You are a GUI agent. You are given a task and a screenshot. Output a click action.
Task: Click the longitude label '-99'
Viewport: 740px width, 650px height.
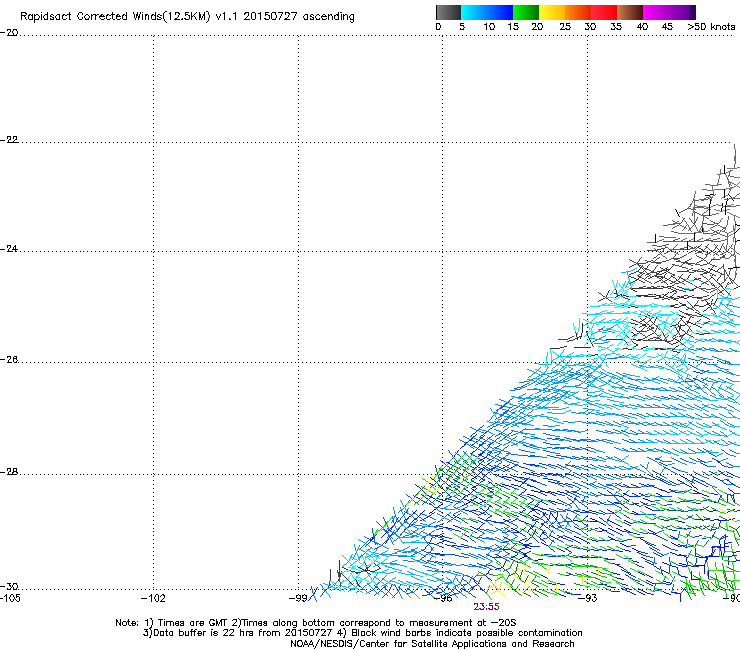click(298, 599)
